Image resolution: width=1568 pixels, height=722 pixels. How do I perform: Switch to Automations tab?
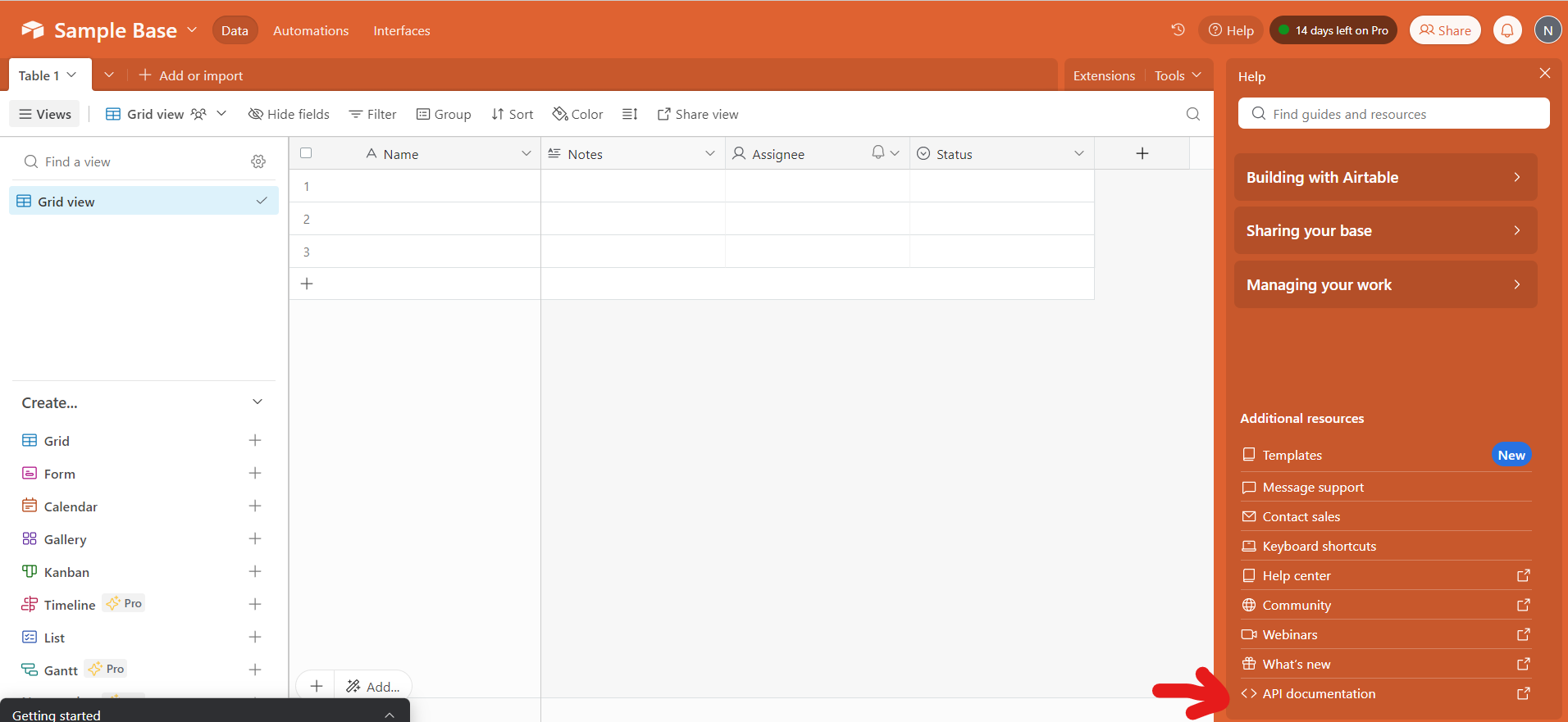coord(311,30)
